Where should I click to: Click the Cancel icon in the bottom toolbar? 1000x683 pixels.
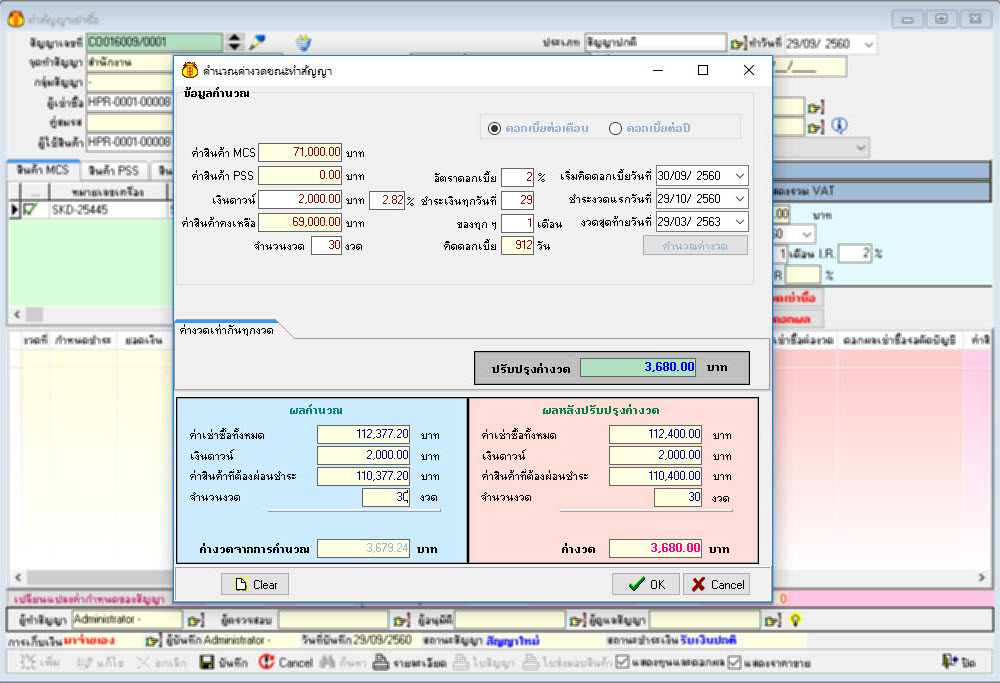266,662
